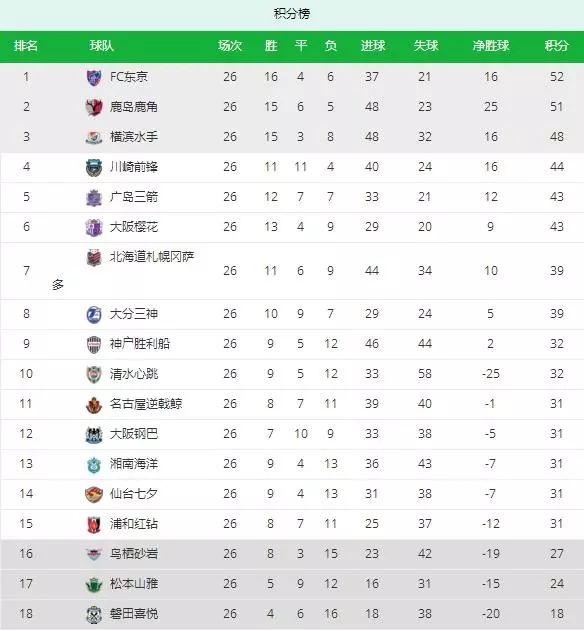Select the 北海道札幌冈萨多 team badge
The image size is (584, 631).
coord(94,258)
